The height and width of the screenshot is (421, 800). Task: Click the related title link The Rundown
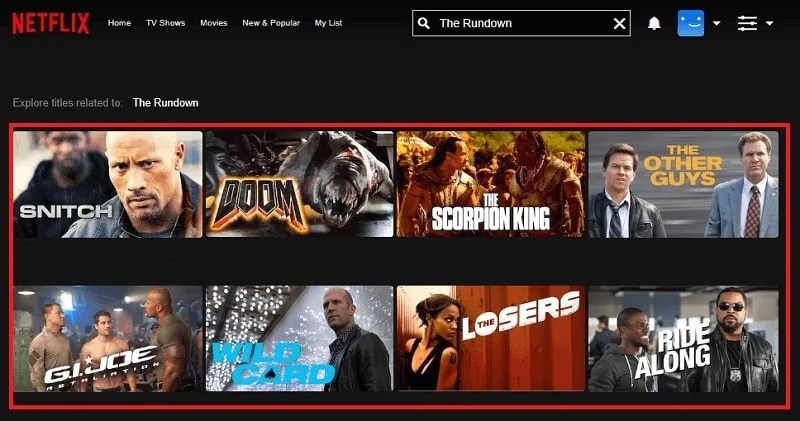click(165, 103)
